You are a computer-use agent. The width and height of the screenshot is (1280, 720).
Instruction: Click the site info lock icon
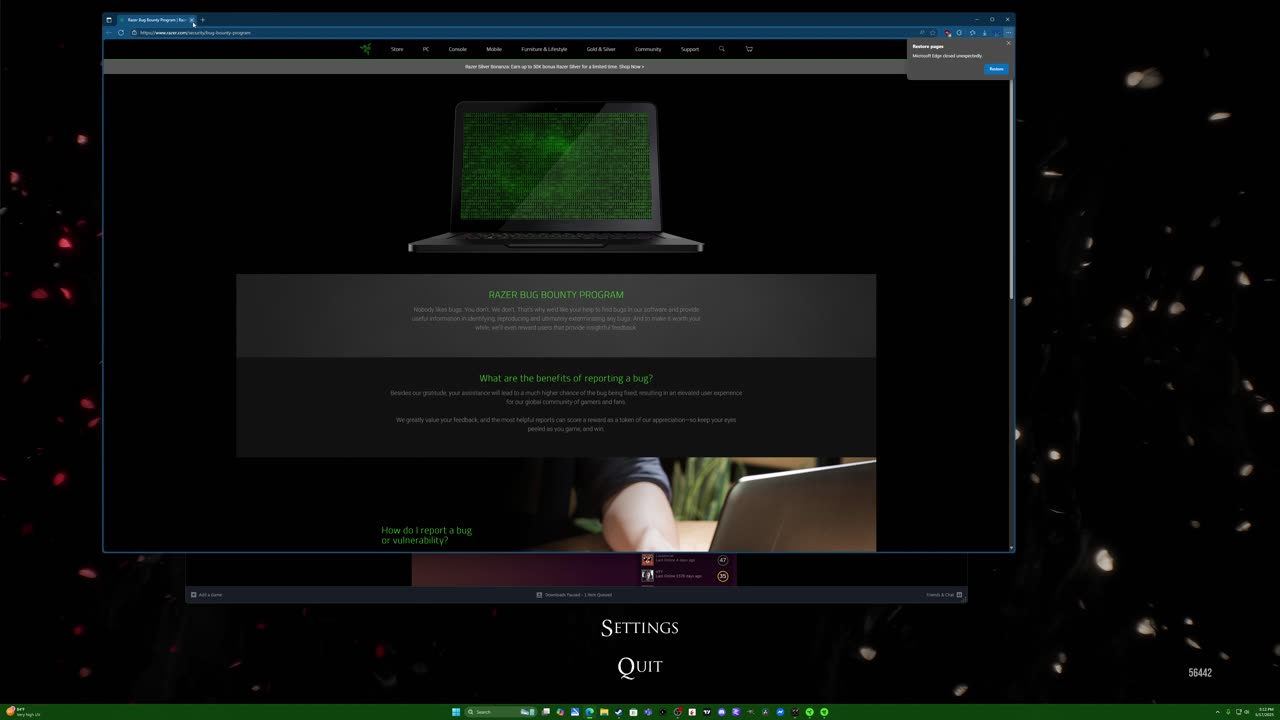[x=134, y=32]
